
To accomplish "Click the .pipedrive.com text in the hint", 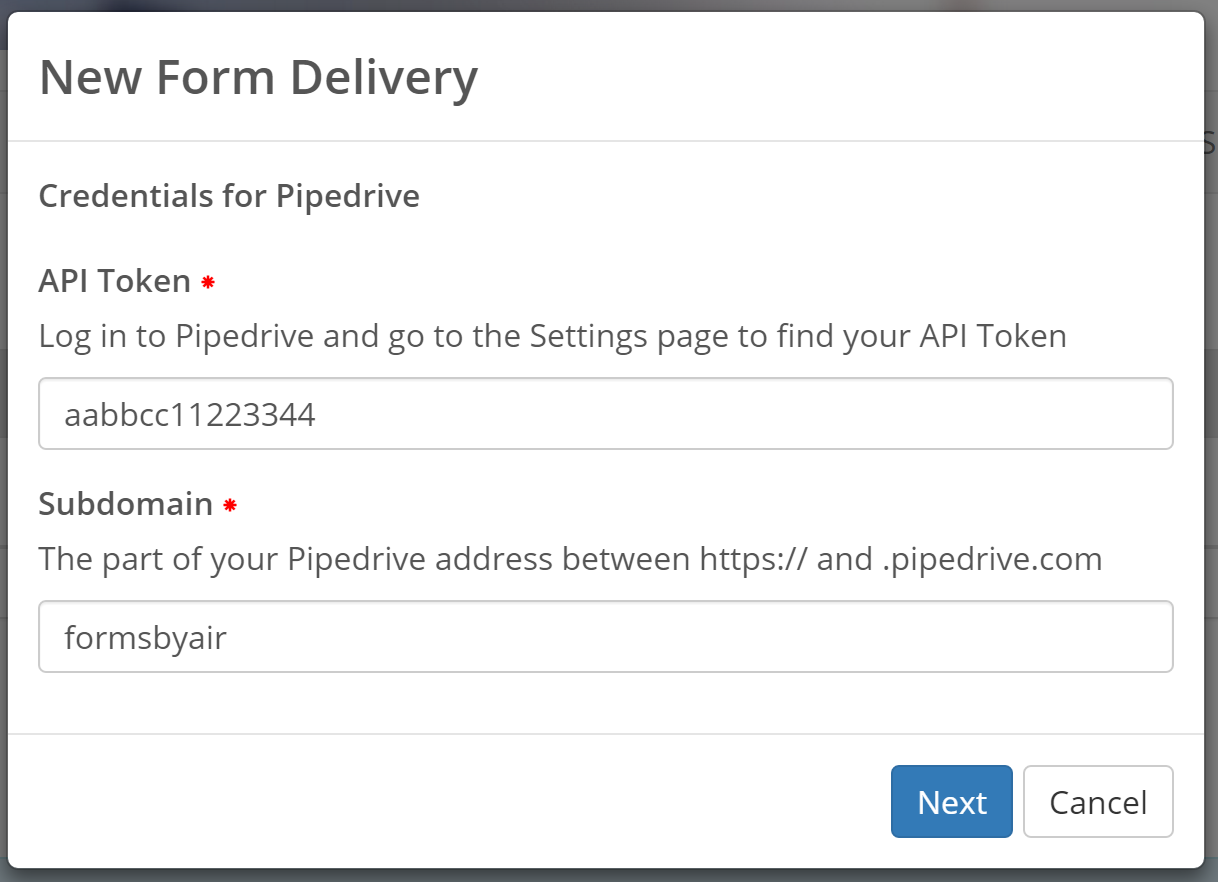I will 992,558.
